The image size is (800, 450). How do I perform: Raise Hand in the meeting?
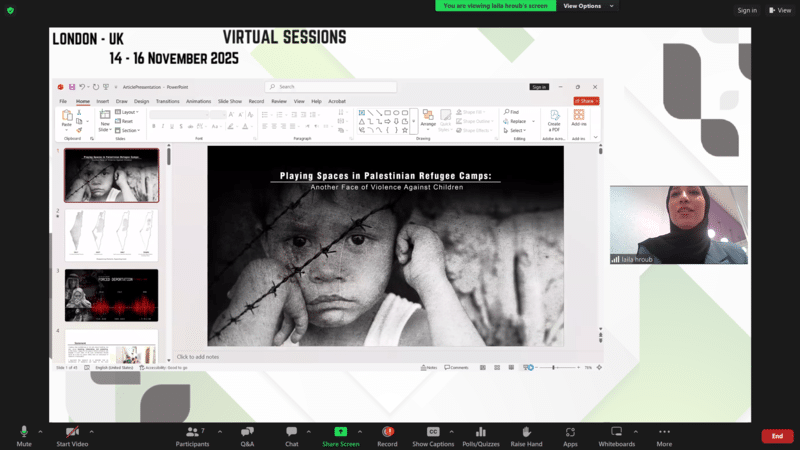coord(526,434)
